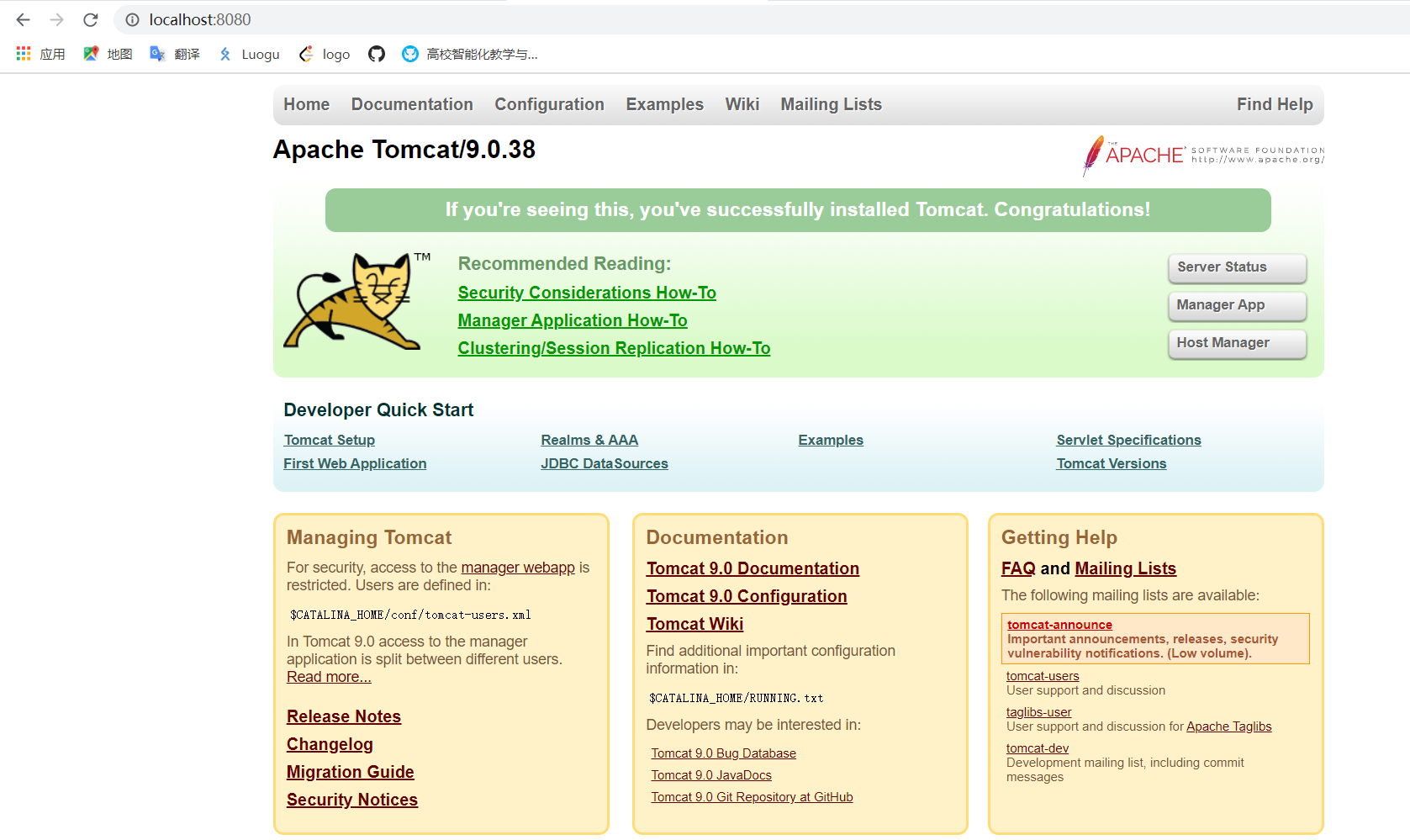Click Find Help in the navigation bar

[x=1275, y=104]
